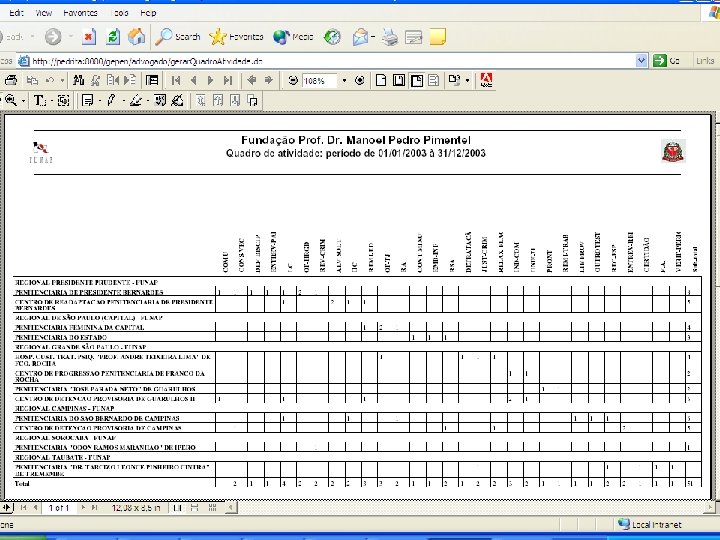
Task: Click the page number field 1 of 1
Action: pos(59,508)
